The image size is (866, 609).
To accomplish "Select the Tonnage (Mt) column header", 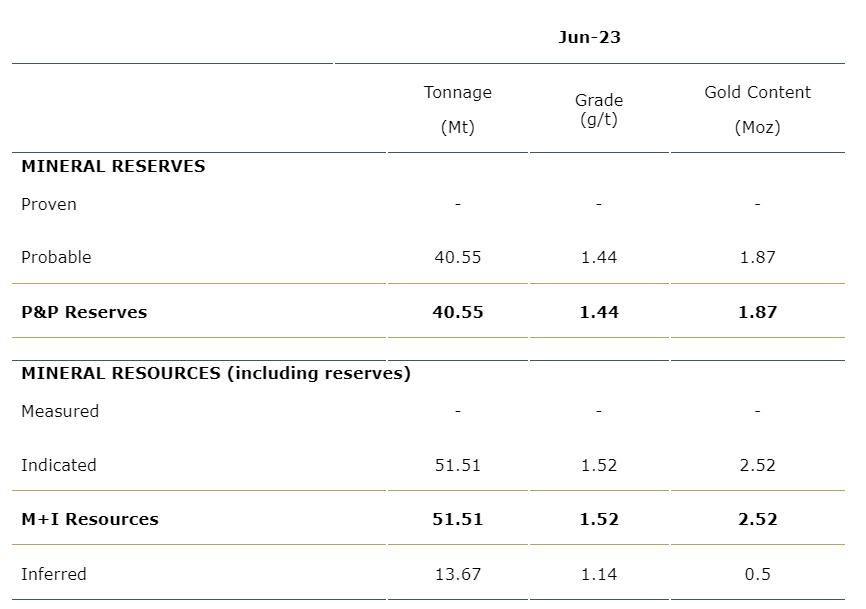I will (457, 109).
